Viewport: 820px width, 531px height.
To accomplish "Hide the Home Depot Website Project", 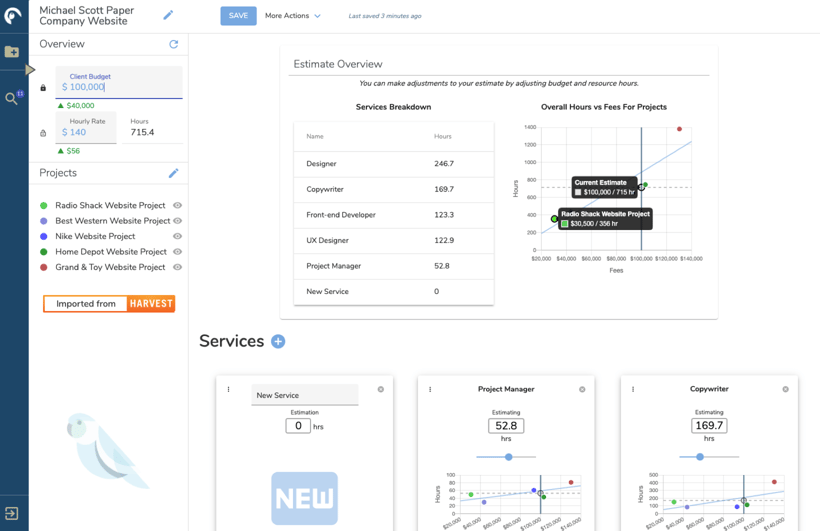I will click(x=177, y=252).
